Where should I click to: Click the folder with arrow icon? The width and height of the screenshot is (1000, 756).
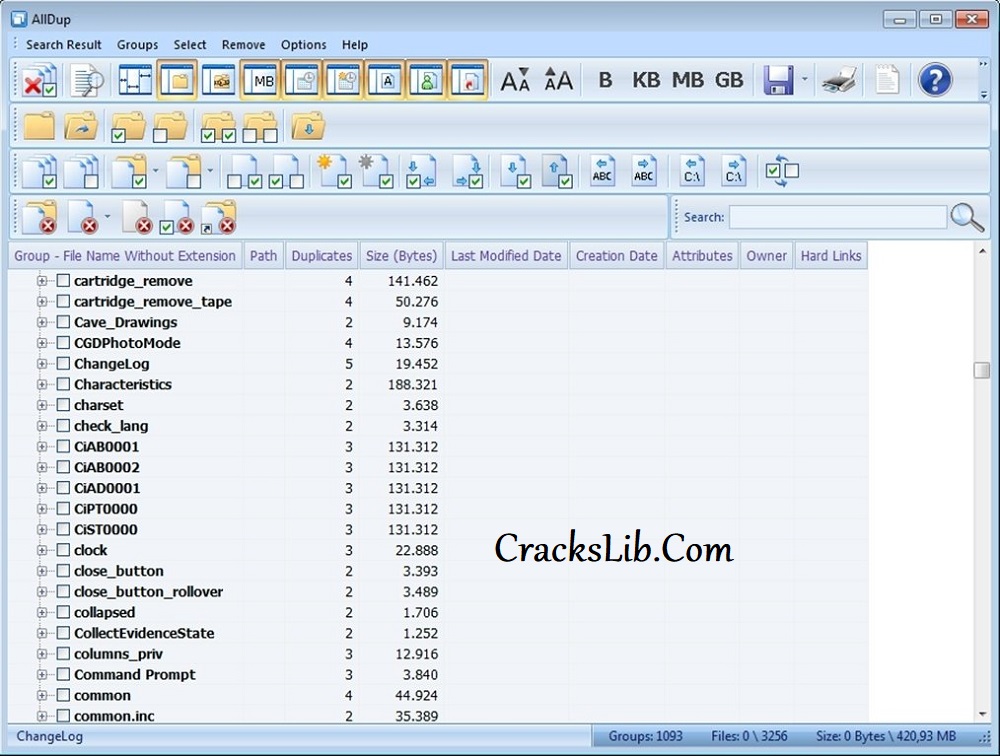81,126
